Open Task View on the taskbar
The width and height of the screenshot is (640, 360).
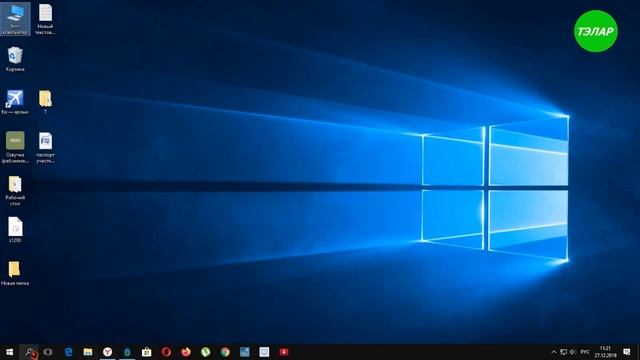[x=48, y=352]
